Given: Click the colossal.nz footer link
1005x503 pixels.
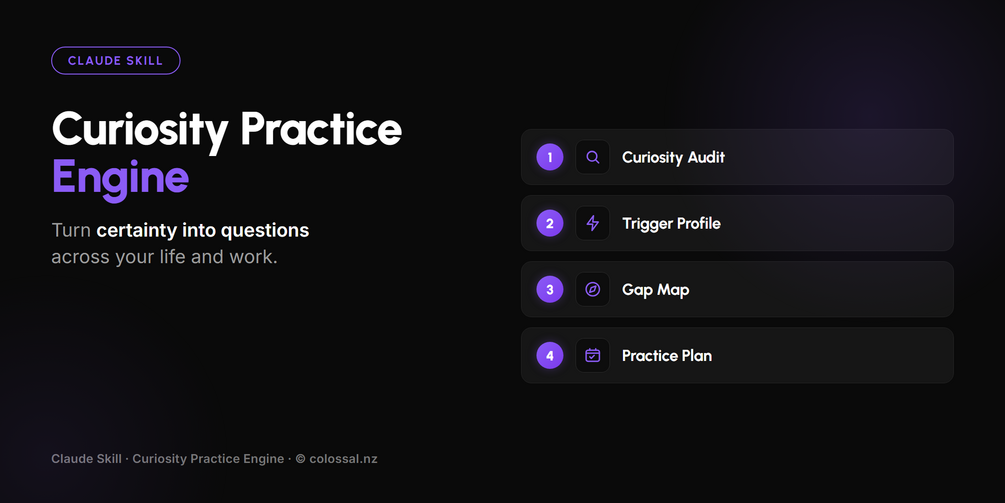Looking at the screenshot, I should tap(344, 459).
